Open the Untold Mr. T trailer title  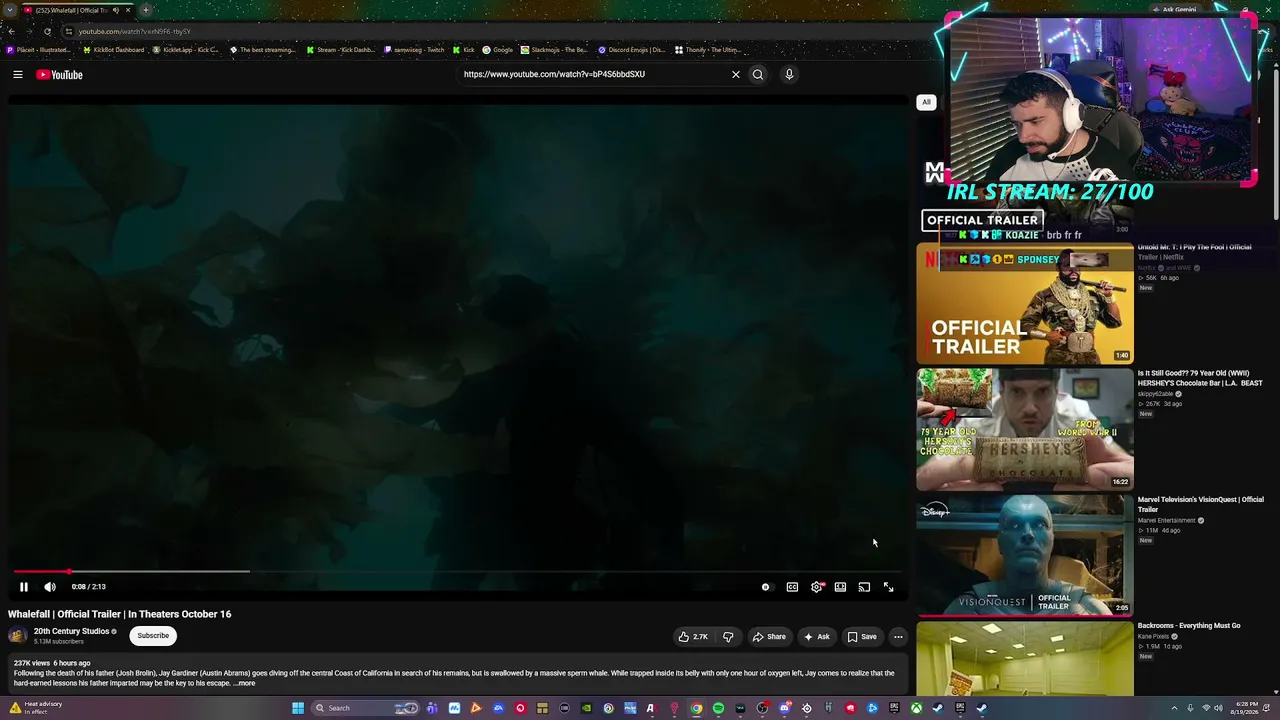click(1194, 252)
